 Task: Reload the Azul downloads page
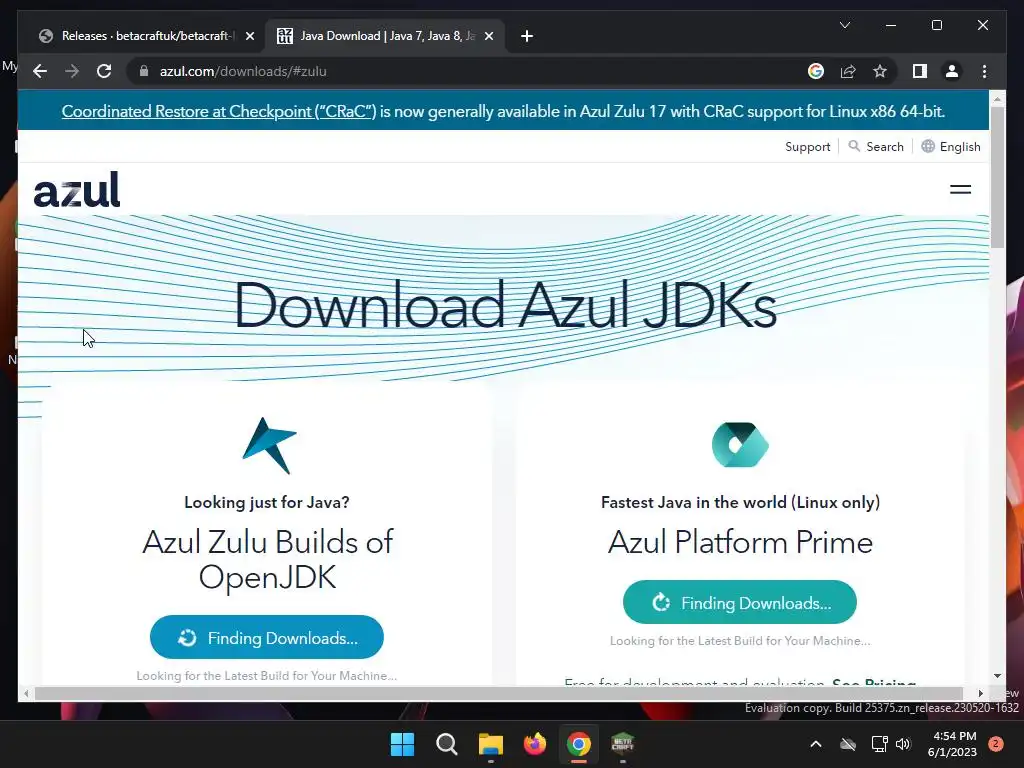click(104, 71)
